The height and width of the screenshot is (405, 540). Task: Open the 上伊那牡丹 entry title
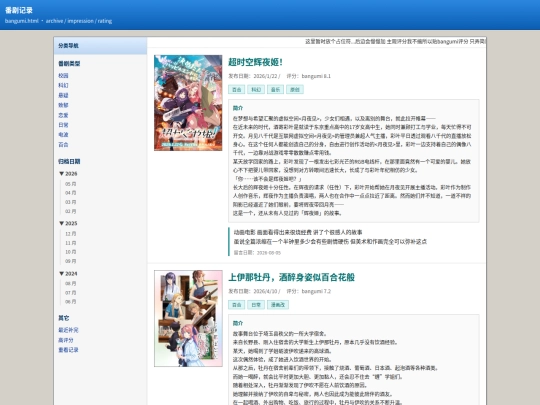[x=291, y=277]
